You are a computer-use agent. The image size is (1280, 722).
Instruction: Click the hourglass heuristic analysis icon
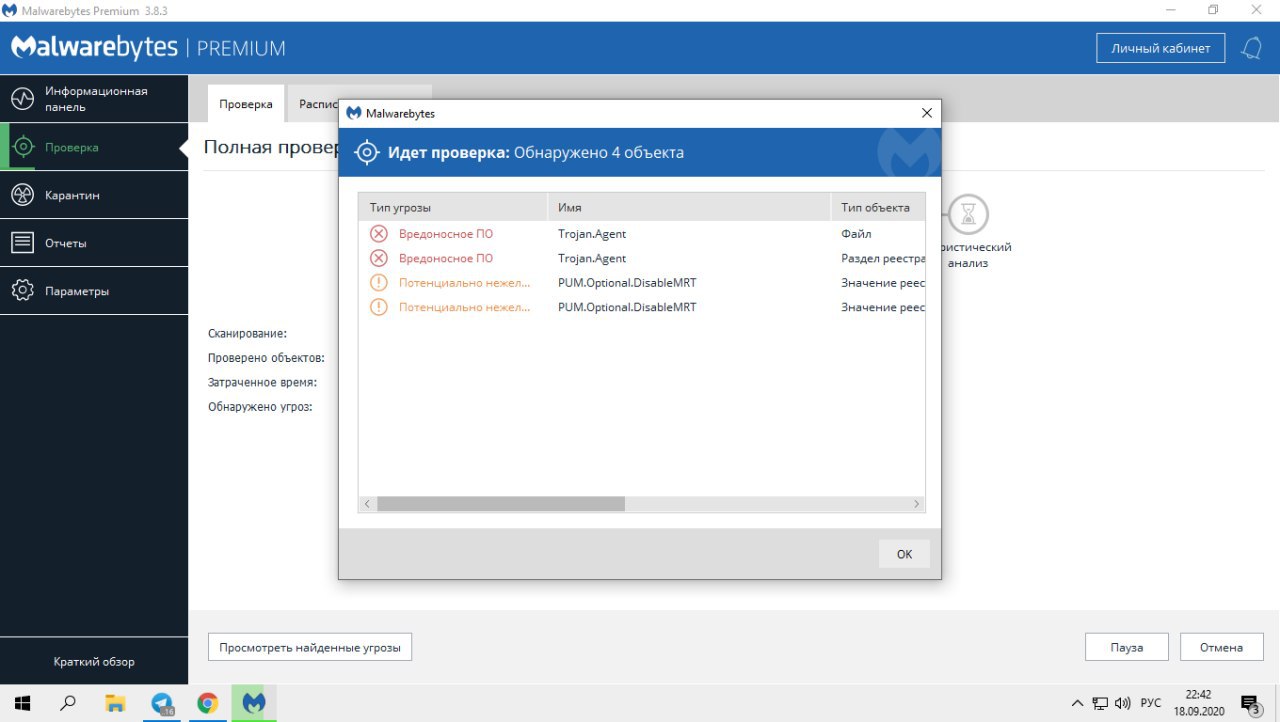tap(968, 213)
